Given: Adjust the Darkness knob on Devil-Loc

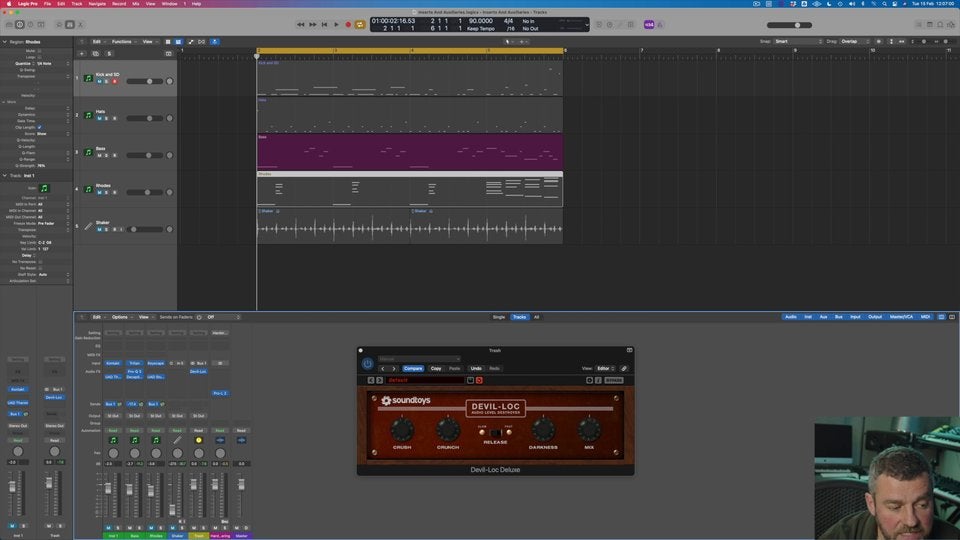Looking at the screenshot, I should [543, 430].
